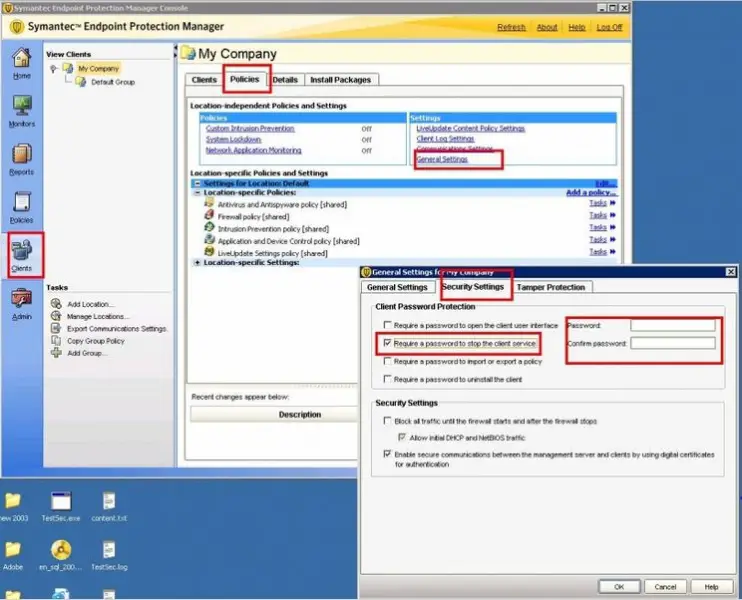This screenshot has width=742, height=600.
Task: Enable block all traffic until firewall starts
Action: coord(388,421)
